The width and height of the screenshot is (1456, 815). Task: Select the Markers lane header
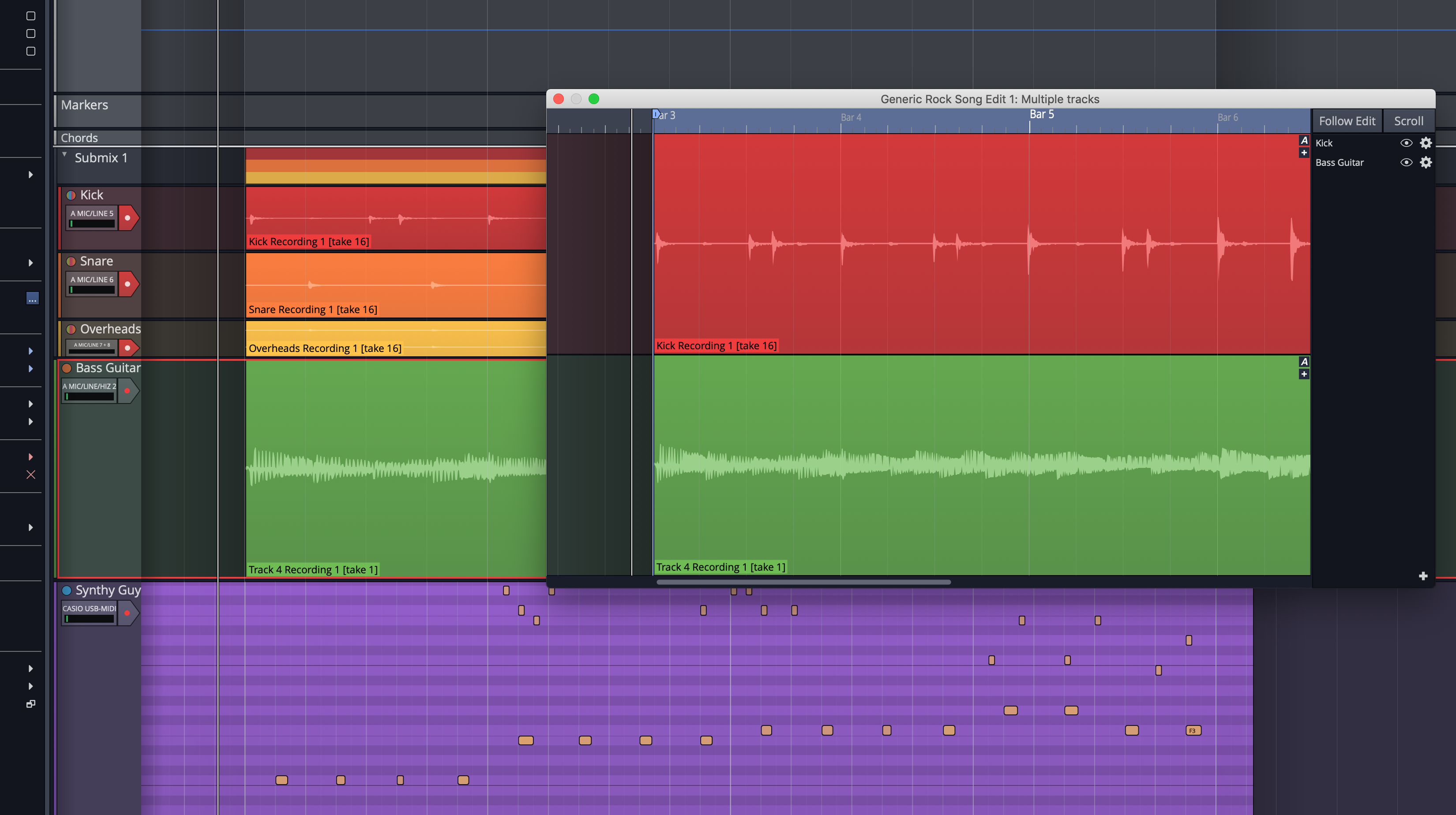point(85,105)
